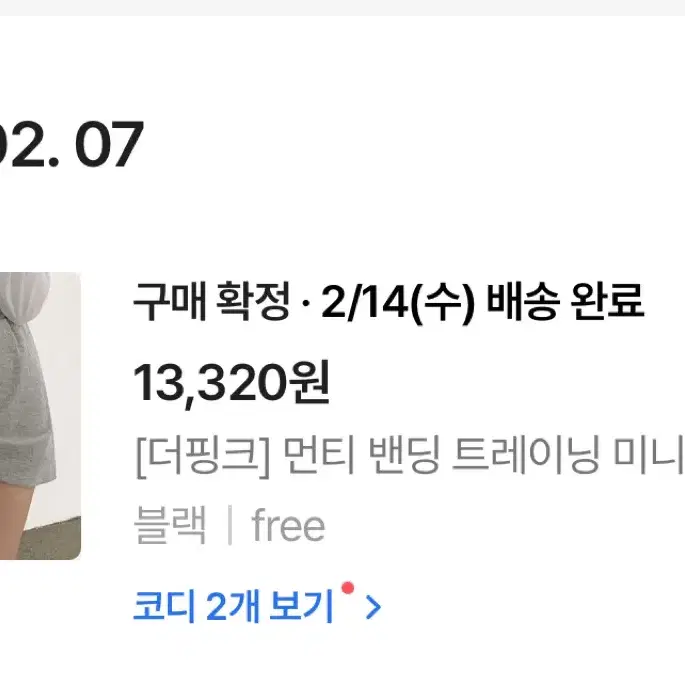This screenshot has width=685, height=685.
Task: Tap the 구매 확정 status label
Action: pyautogui.click(x=212, y=301)
